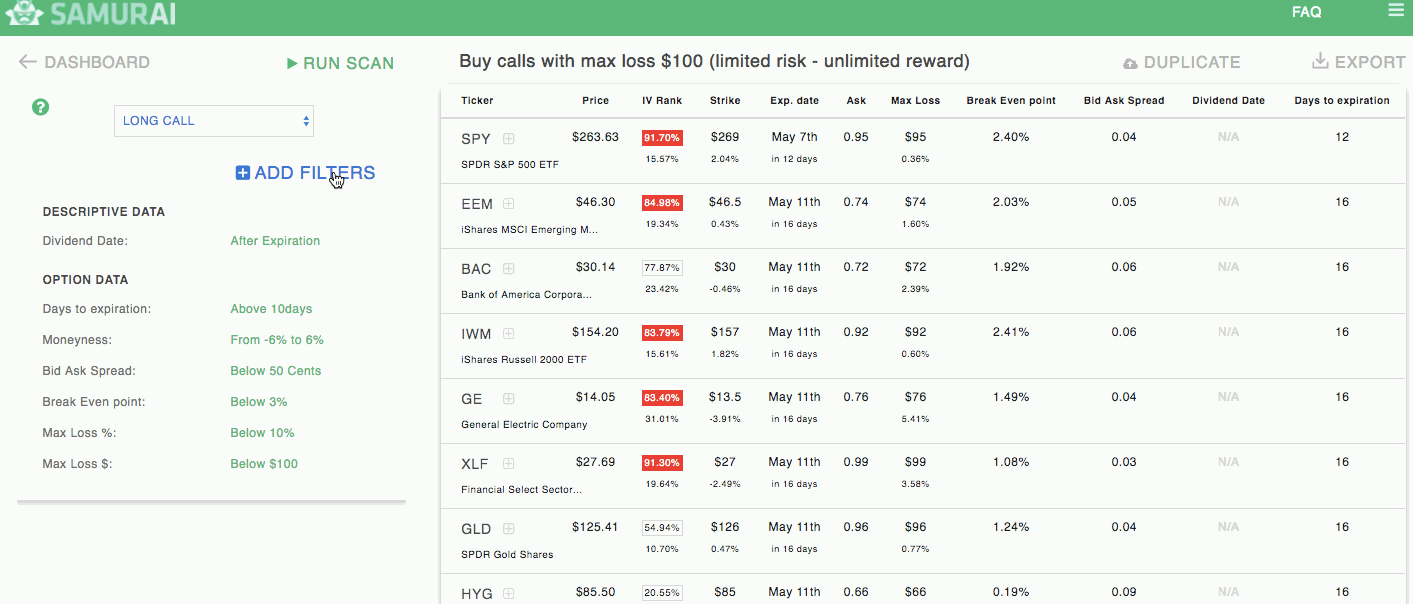Click the Run Scan play icon
The image size is (1413, 604).
pyautogui.click(x=292, y=63)
